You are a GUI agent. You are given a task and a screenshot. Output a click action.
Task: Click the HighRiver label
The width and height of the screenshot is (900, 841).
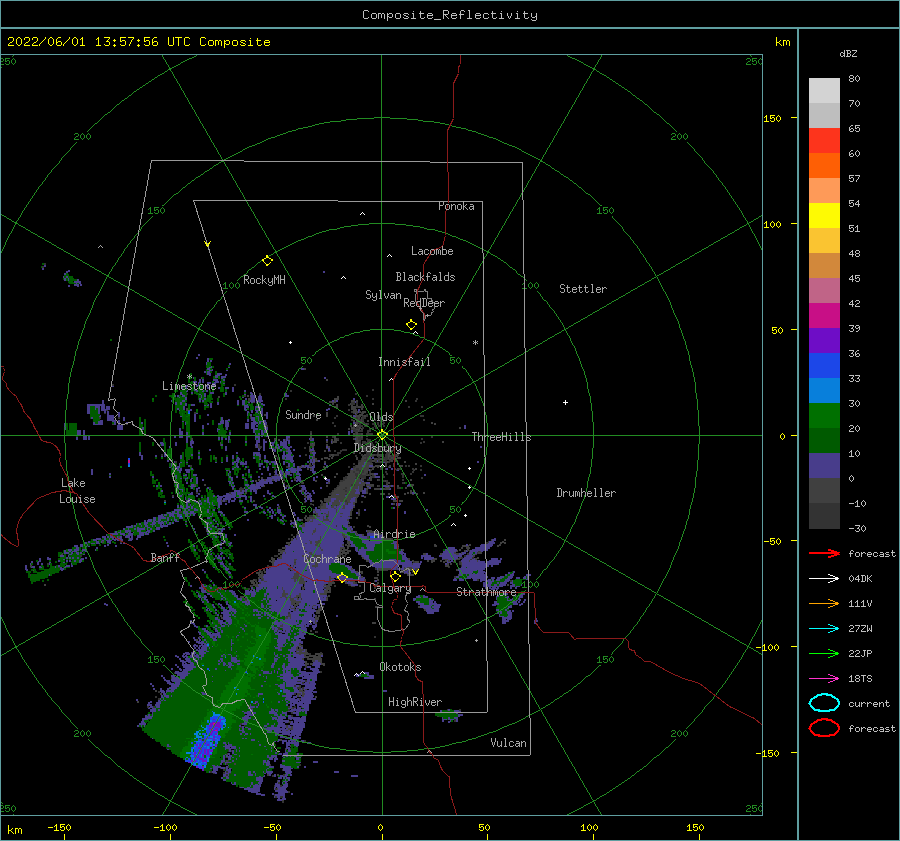[x=415, y=702]
